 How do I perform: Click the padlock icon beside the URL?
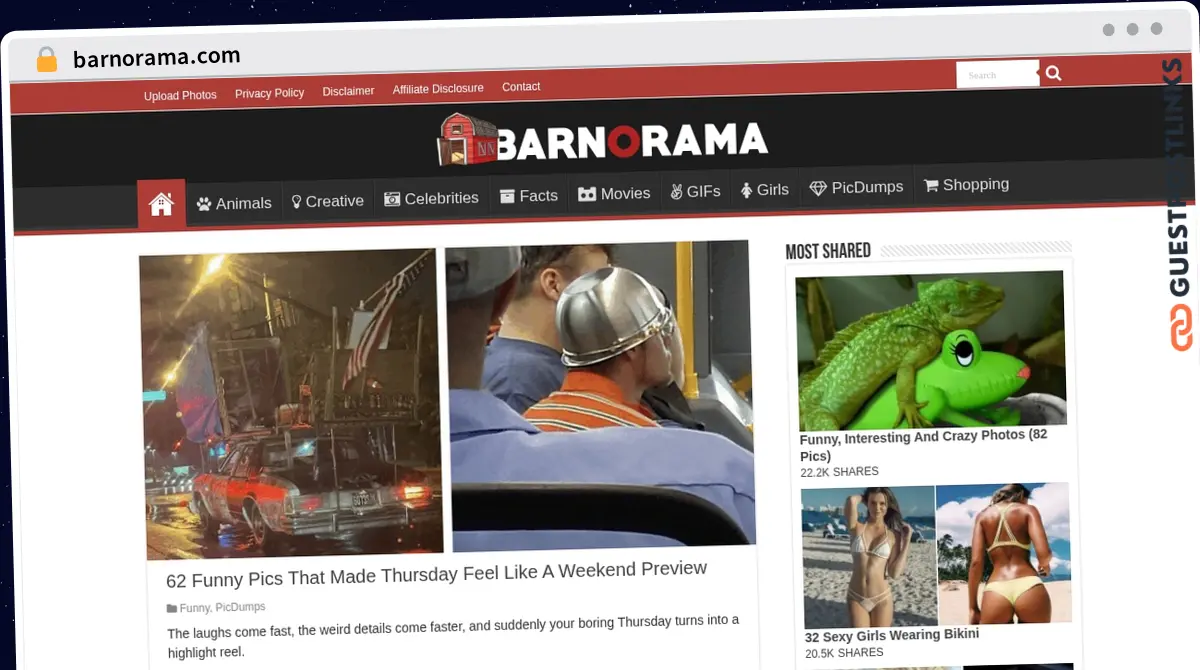tap(46, 60)
